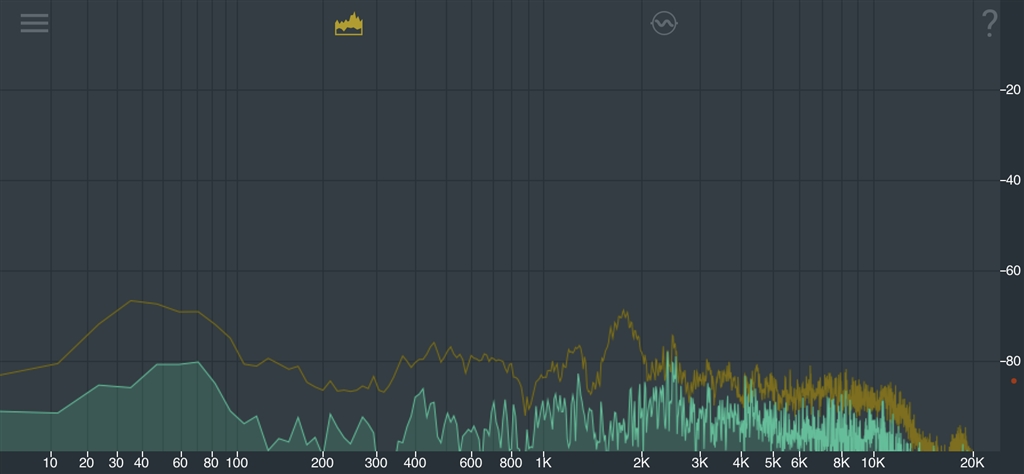Image resolution: width=1024 pixels, height=474 pixels.
Task: Open the hamburger menu
Action: tap(34, 24)
